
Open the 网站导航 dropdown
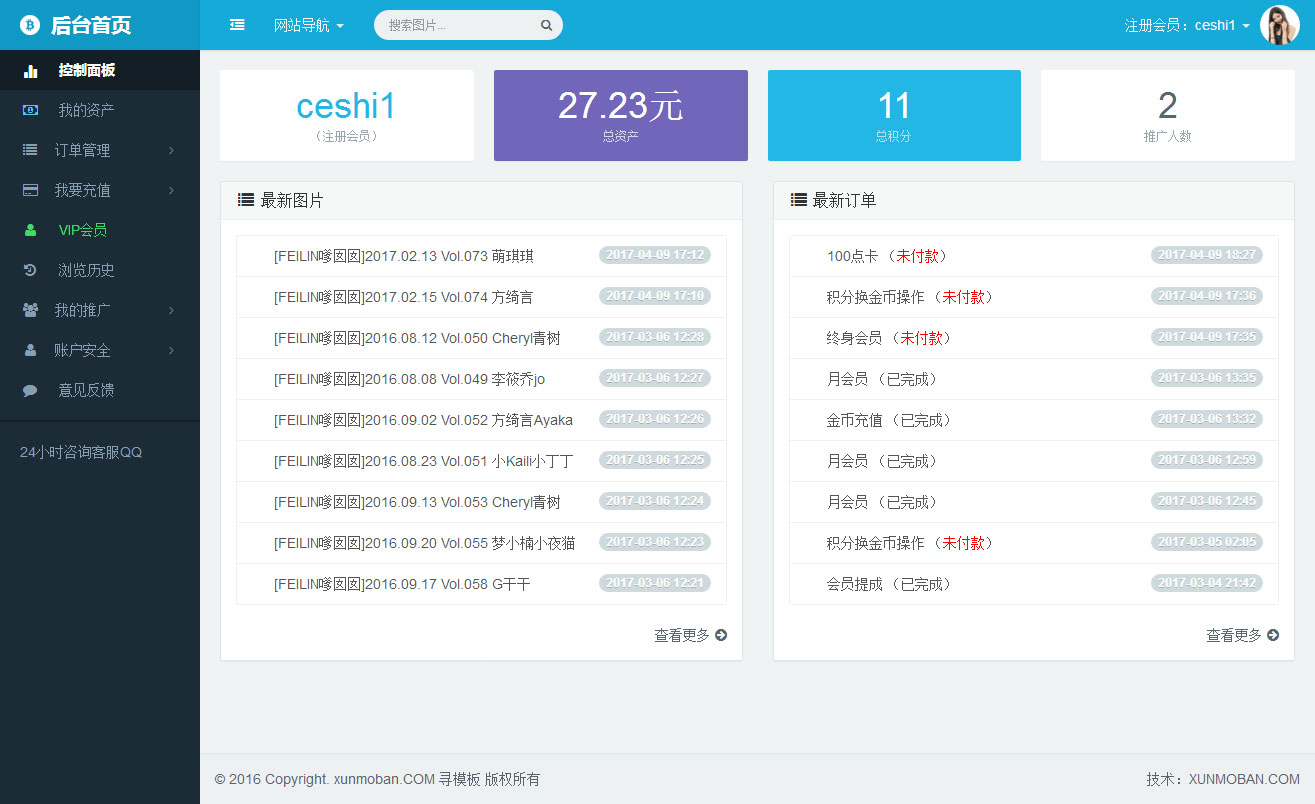point(308,25)
